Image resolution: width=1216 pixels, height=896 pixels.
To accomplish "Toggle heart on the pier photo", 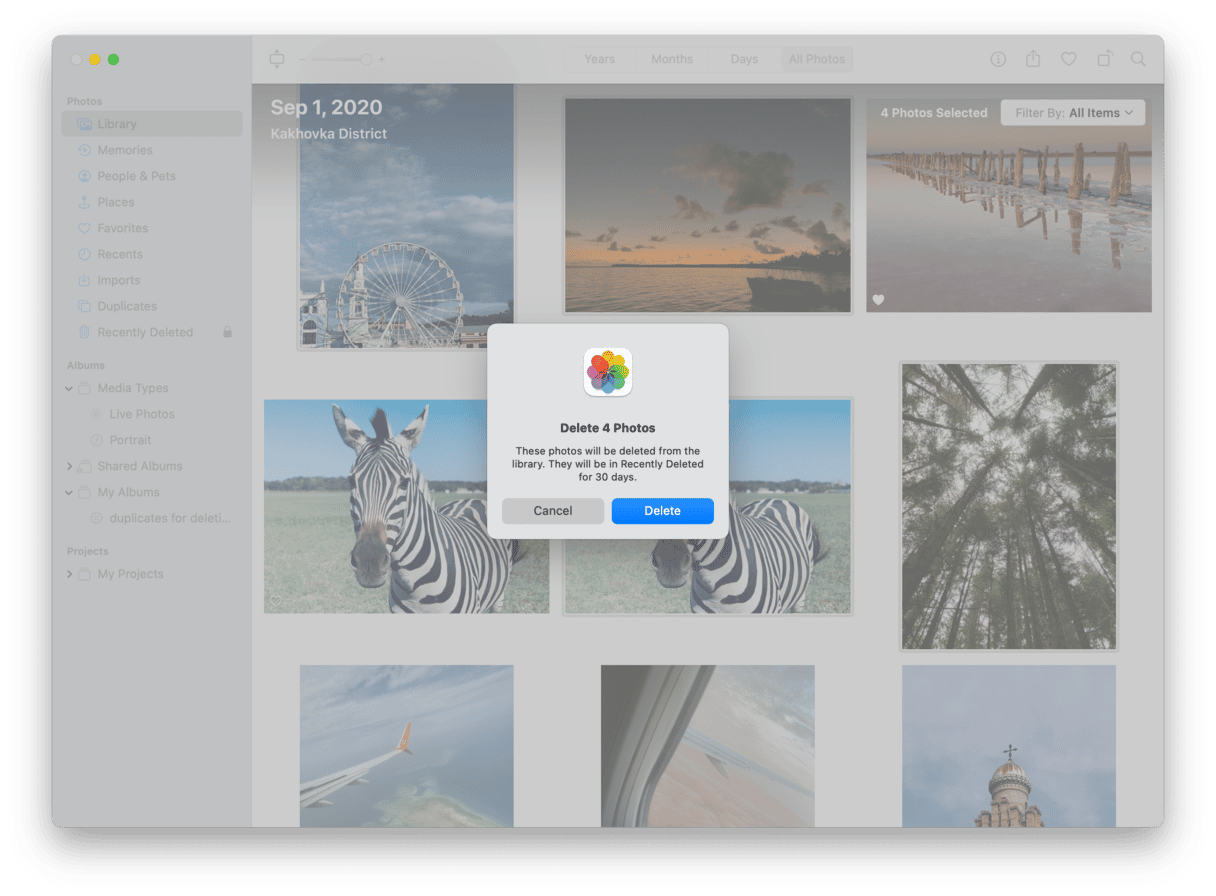I will pos(878,300).
